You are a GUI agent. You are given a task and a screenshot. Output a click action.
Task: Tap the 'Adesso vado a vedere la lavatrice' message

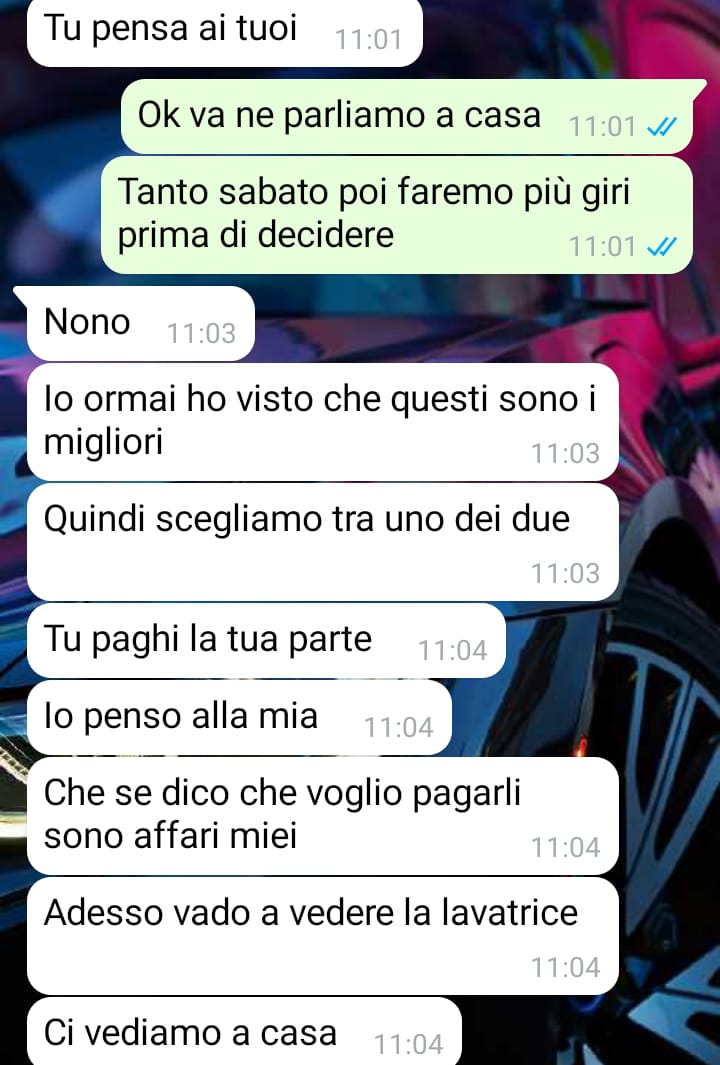[x=323, y=936]
